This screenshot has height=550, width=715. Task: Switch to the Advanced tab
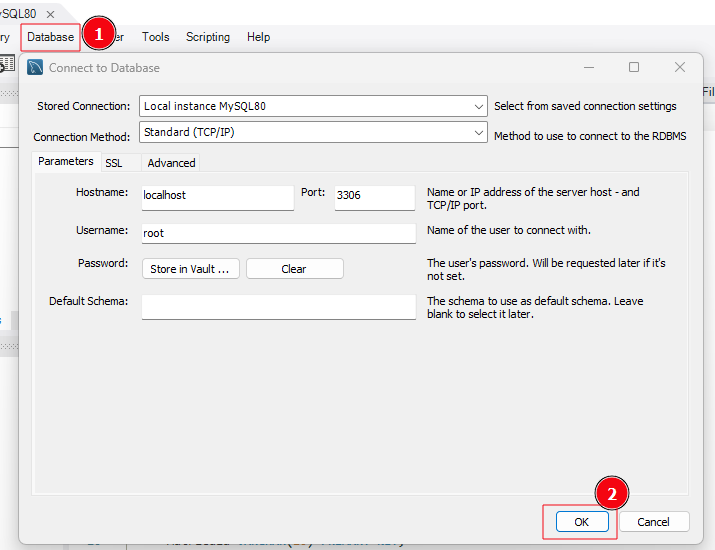[171, 163]
